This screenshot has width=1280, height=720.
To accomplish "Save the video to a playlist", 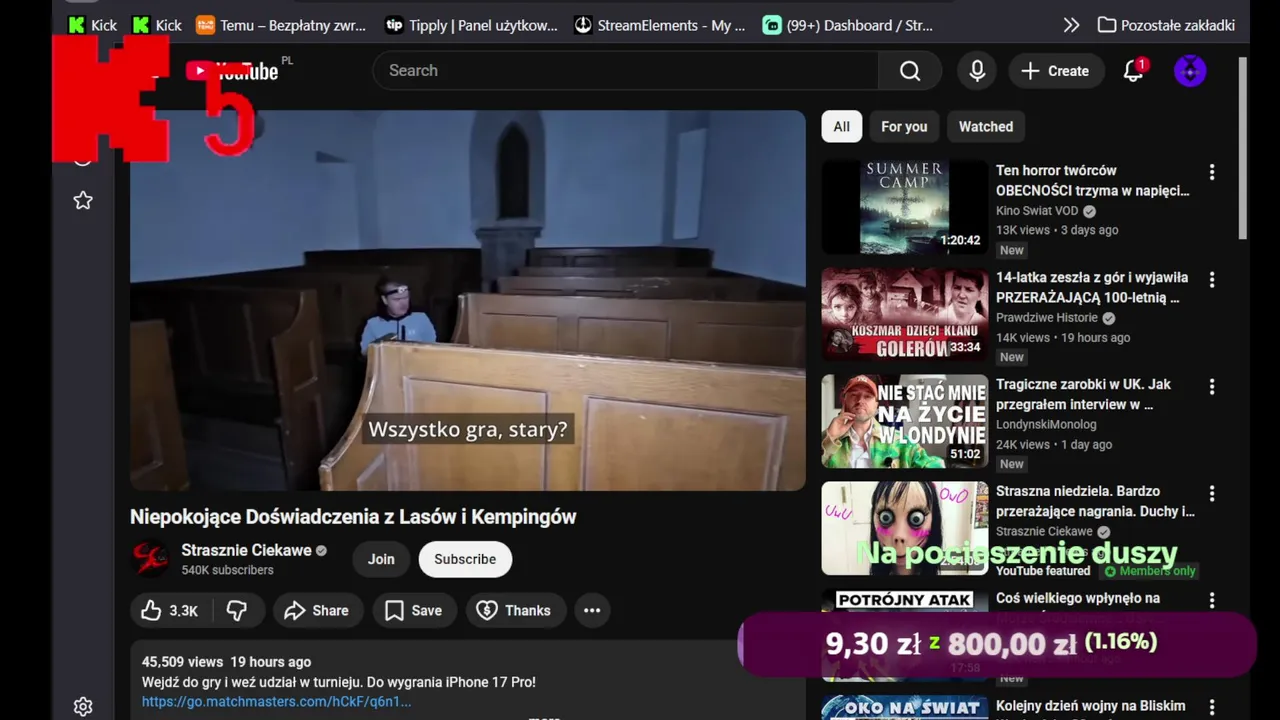I will [414, 610].
